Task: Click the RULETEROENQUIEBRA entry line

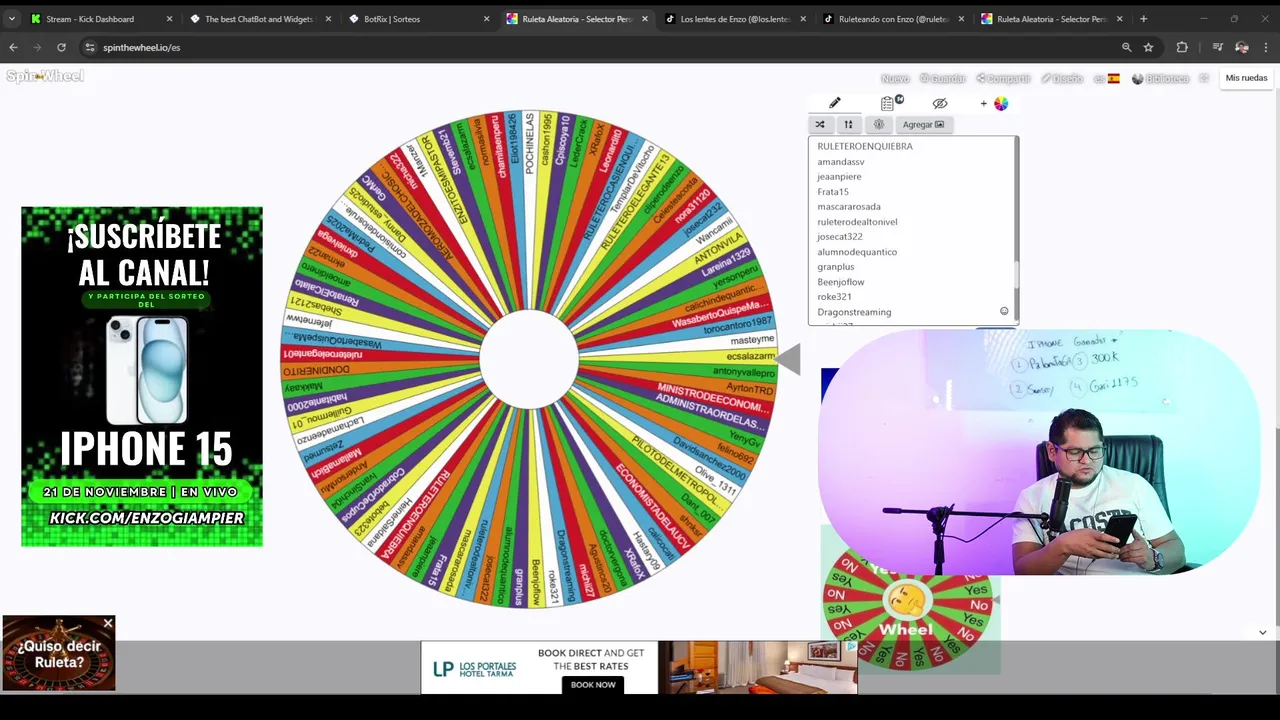Action: tap(865, 146)
